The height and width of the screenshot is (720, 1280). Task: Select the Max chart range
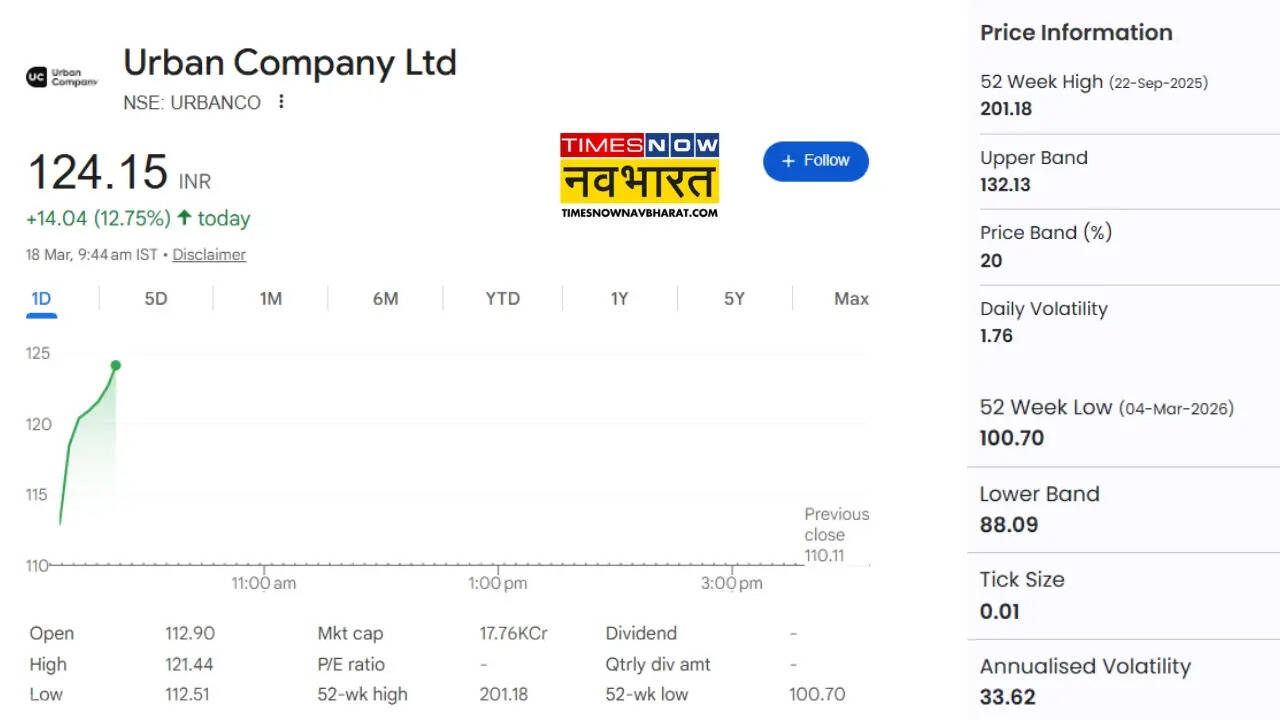[851, 299]
